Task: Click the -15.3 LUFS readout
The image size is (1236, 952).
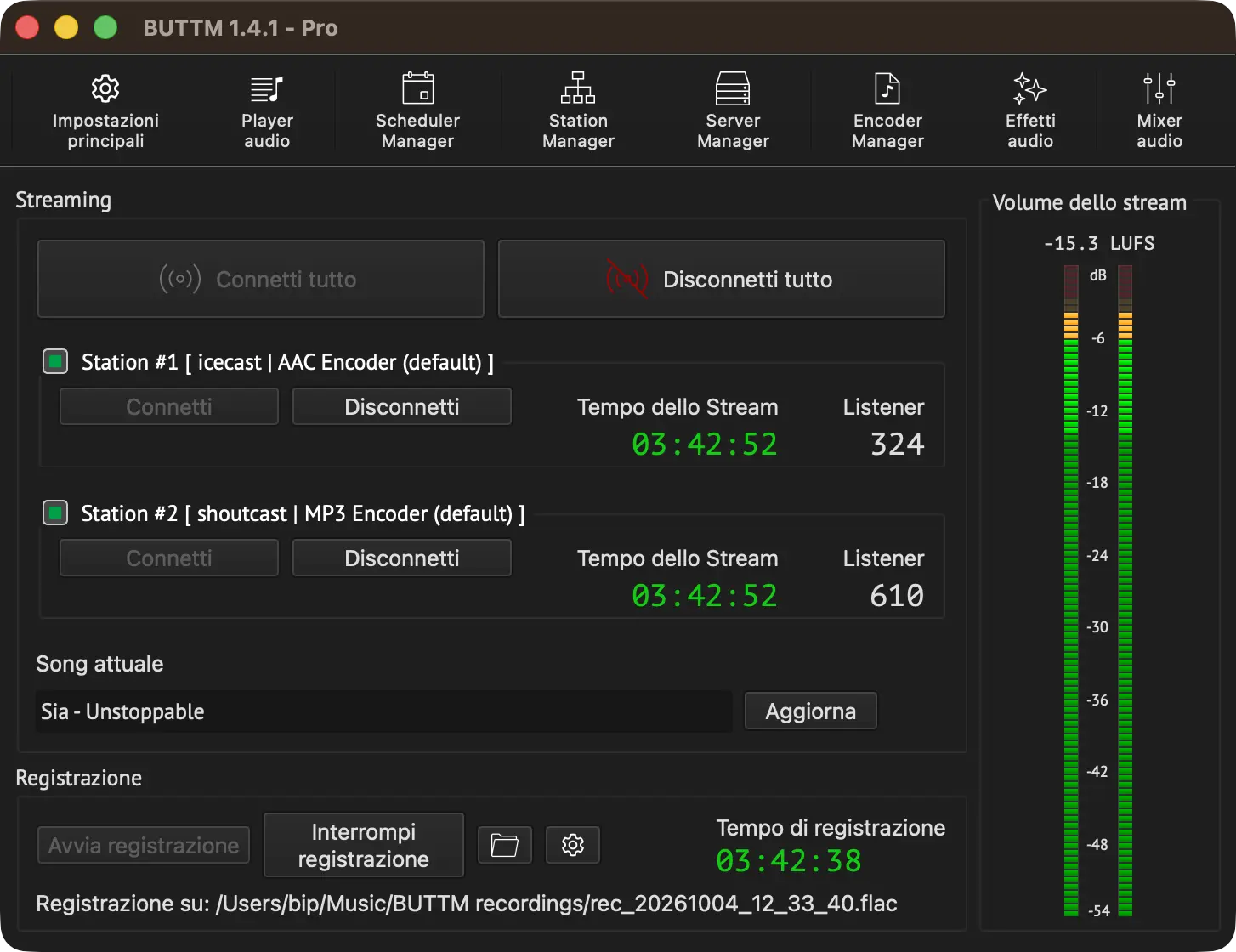Action: [1099, 244]
